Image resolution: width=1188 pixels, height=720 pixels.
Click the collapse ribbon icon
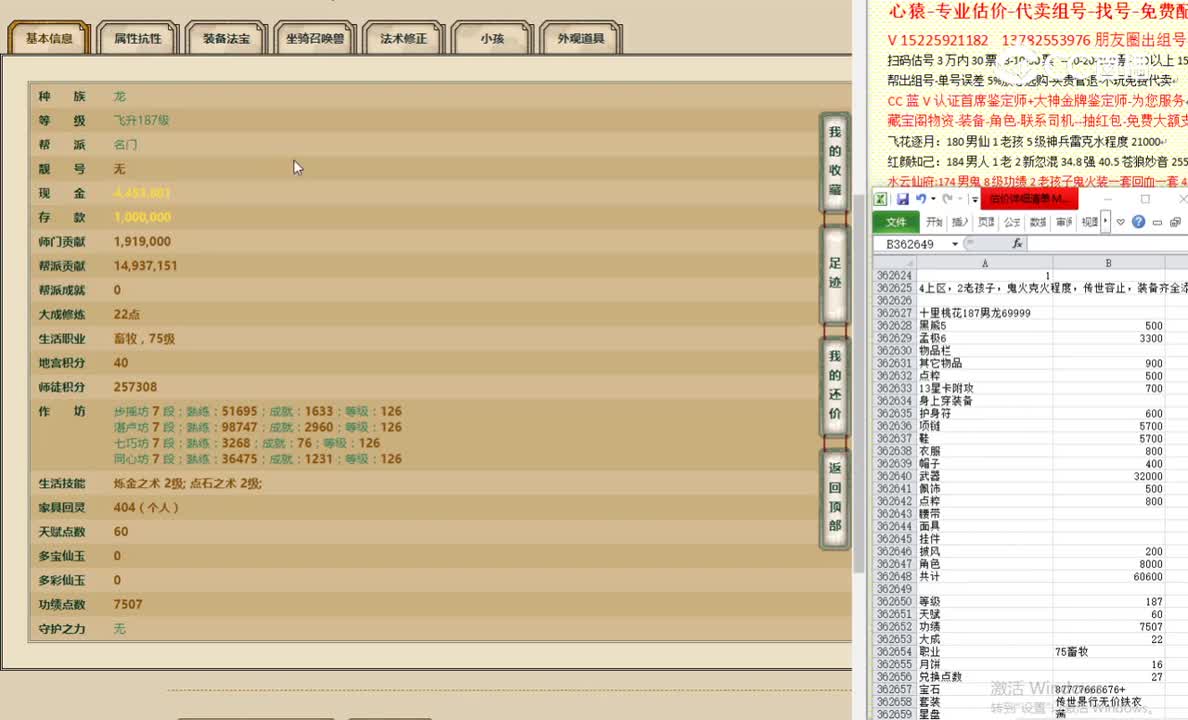1157,222
